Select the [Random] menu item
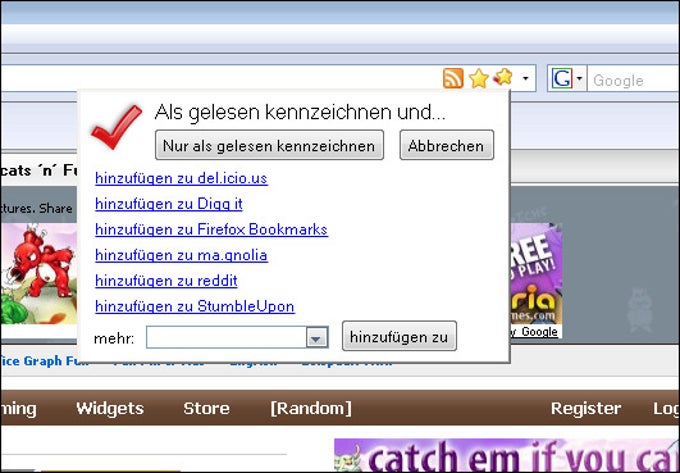This screenshot has width=680, height=473. [x=311, y=408]
